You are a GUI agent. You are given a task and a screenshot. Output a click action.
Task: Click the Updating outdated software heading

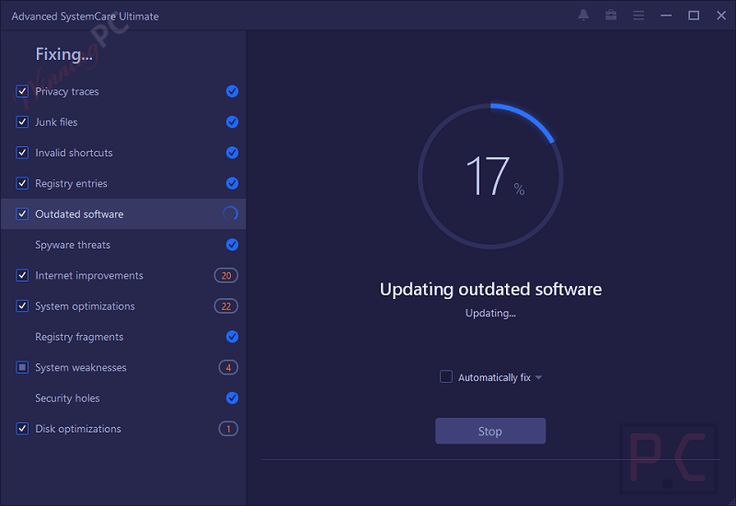click(491, 289)
